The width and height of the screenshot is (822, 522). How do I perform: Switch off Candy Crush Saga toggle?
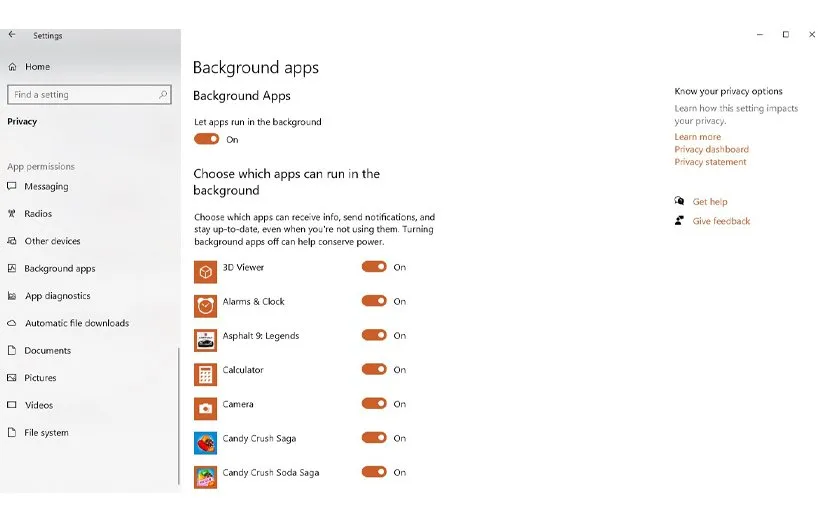click(374, 438)
